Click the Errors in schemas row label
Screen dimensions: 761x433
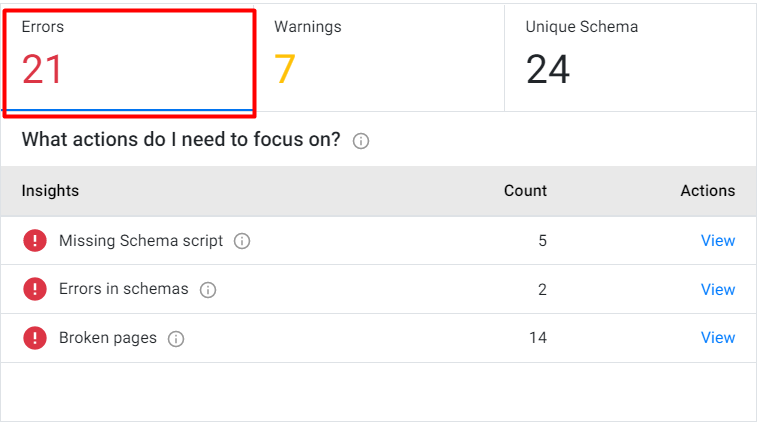[x=124, y=289]
